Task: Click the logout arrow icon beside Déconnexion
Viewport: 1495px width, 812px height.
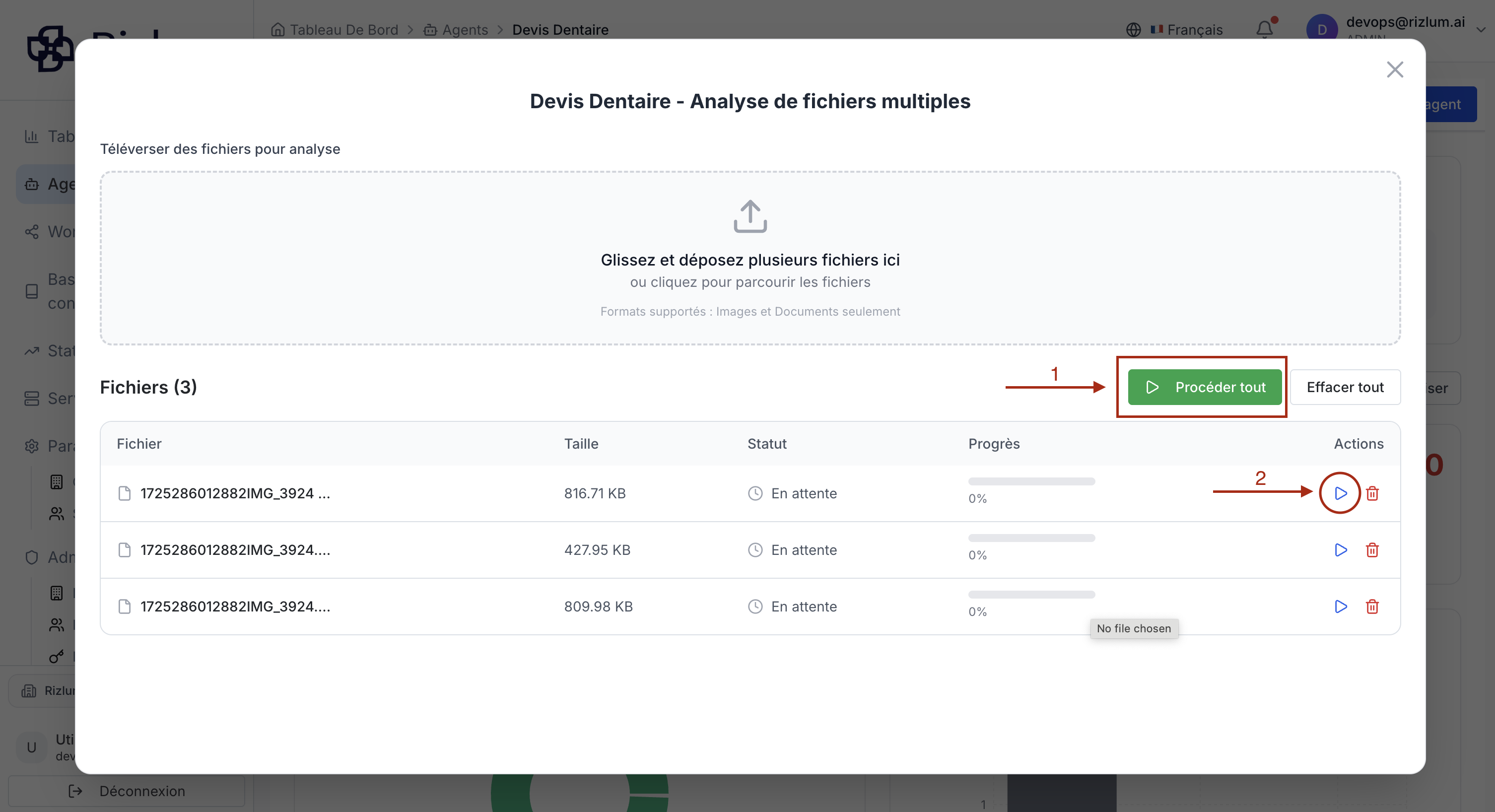Action: click(75, 791)
